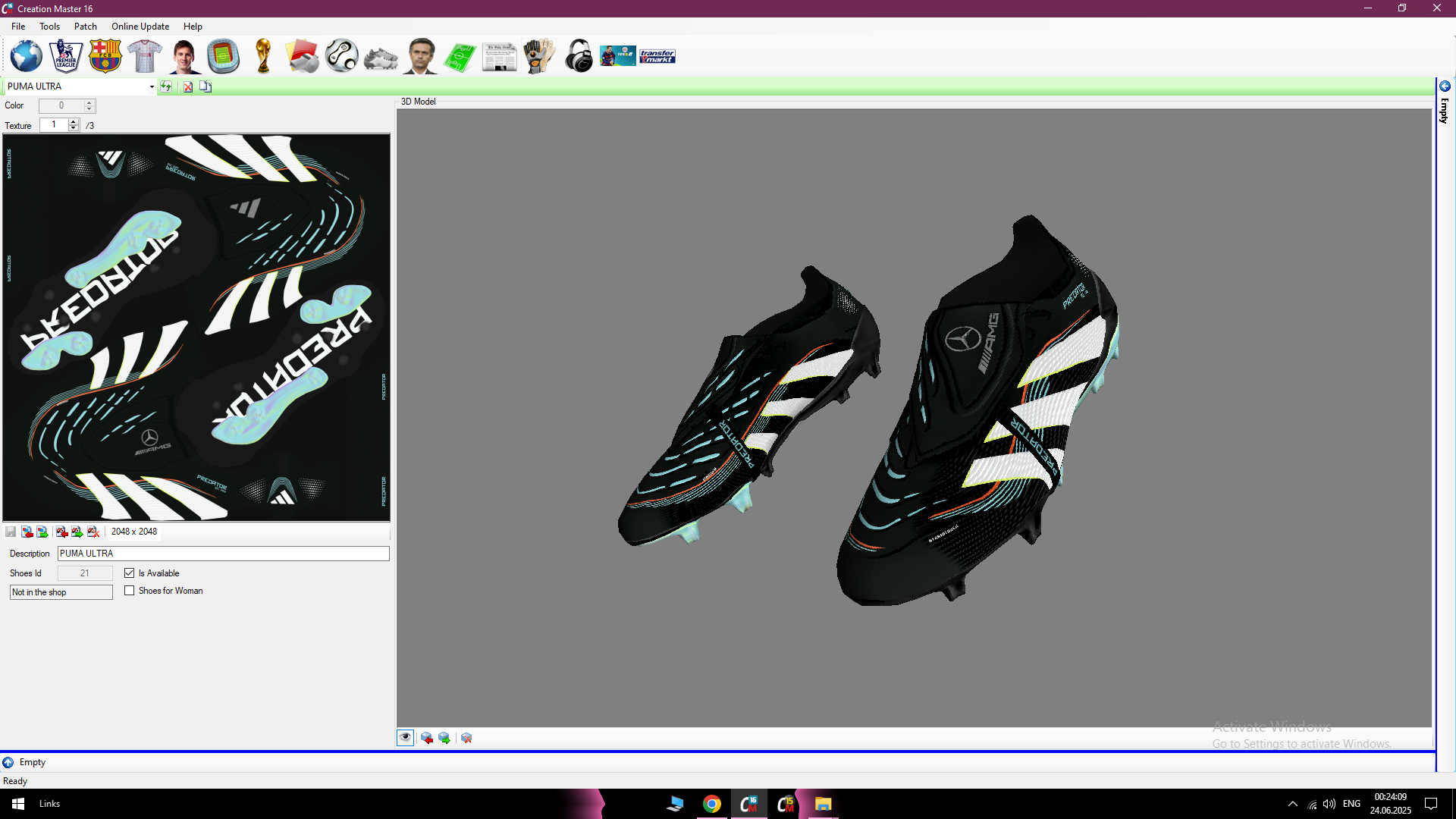Open the managers icon
The image size is (1456, 819).
pyautogui.click(x=421, y=56)
